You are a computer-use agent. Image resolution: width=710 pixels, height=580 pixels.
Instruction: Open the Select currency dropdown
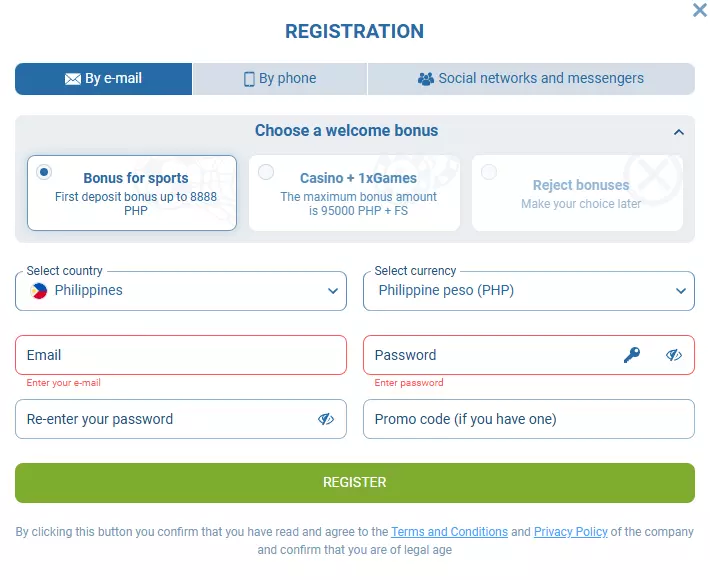[529, 291]
